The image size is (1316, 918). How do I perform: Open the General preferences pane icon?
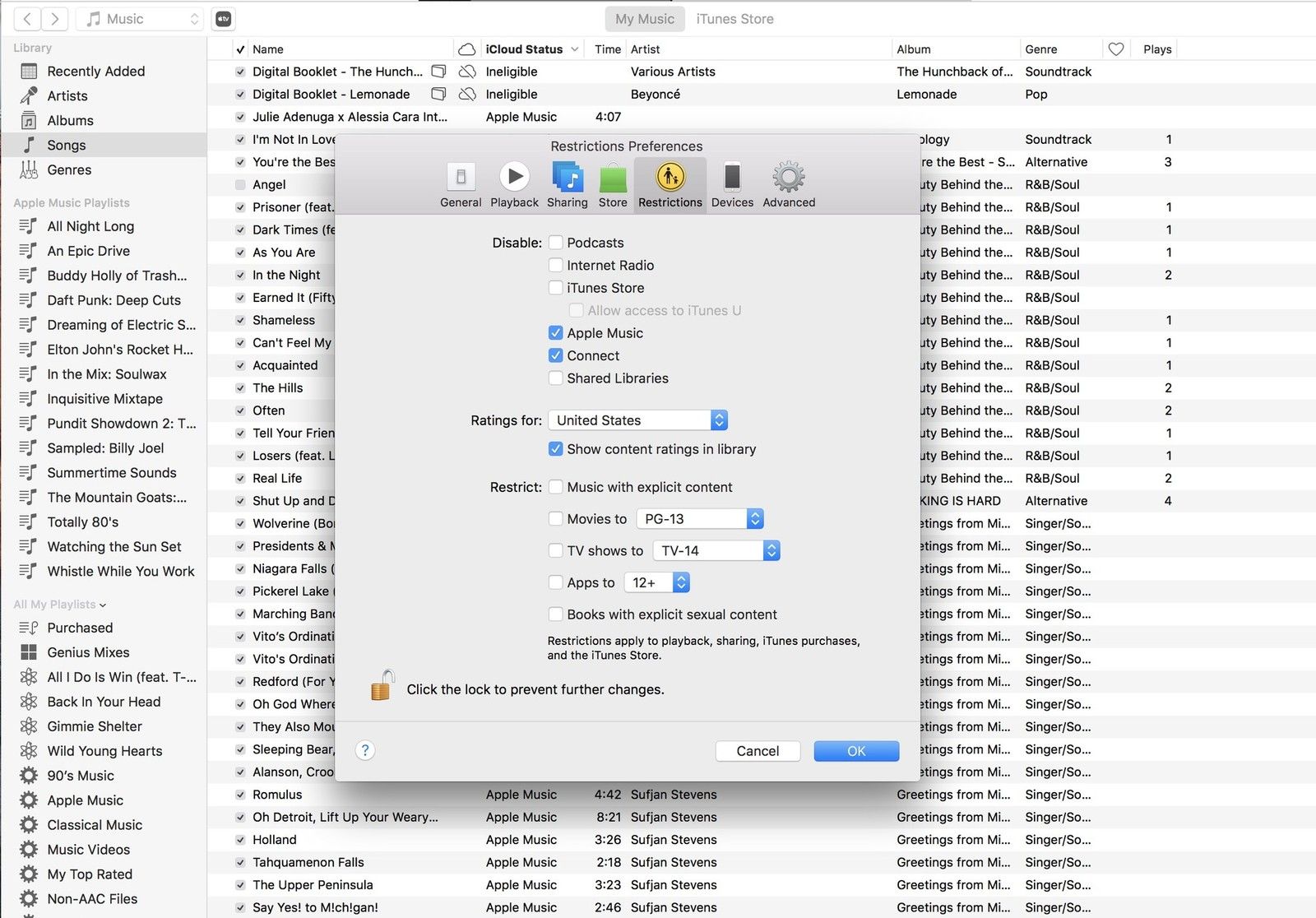(x=461, y=178)
